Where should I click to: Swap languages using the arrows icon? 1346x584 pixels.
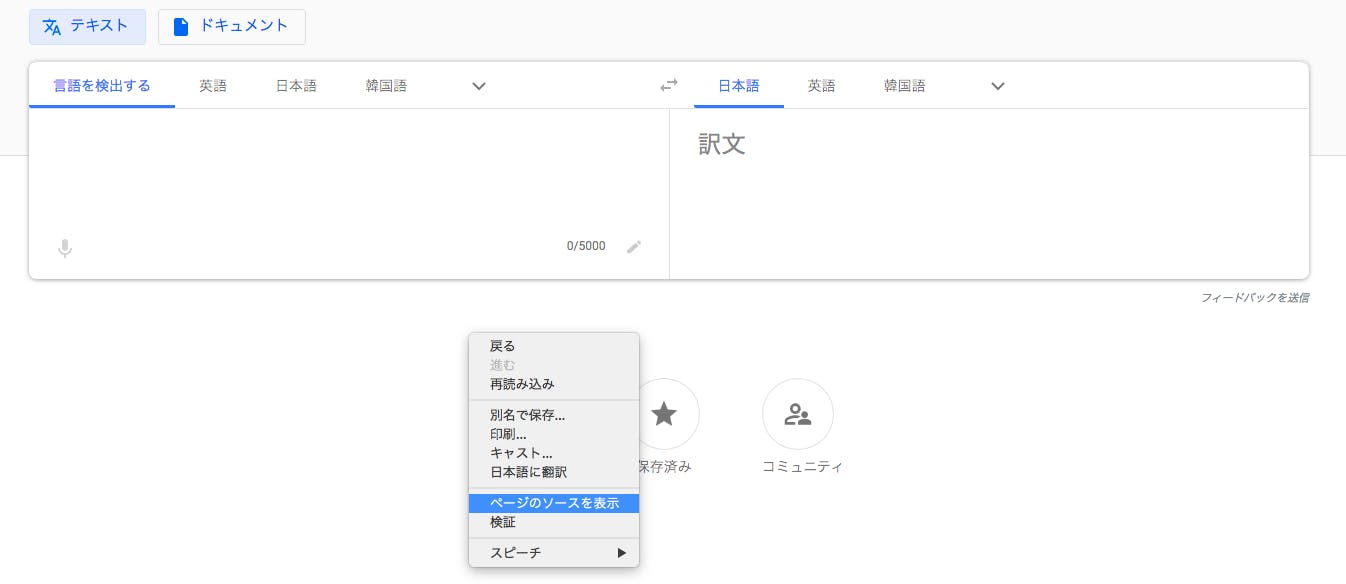(668, 85)
